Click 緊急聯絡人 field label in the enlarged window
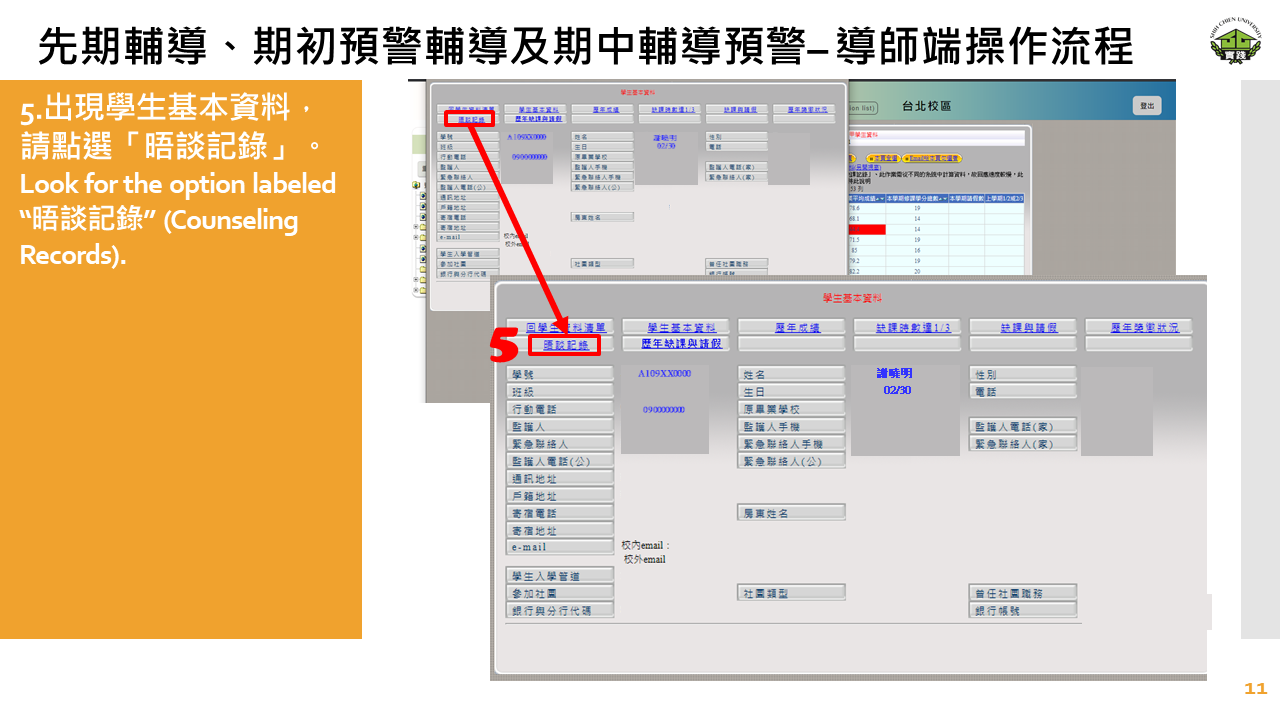Screen dimensions: 1280x720 point(560,443)
